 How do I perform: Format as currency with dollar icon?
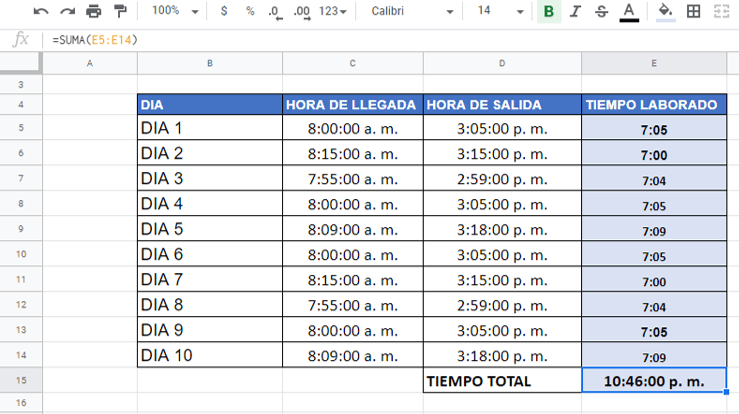click(224, 11)
